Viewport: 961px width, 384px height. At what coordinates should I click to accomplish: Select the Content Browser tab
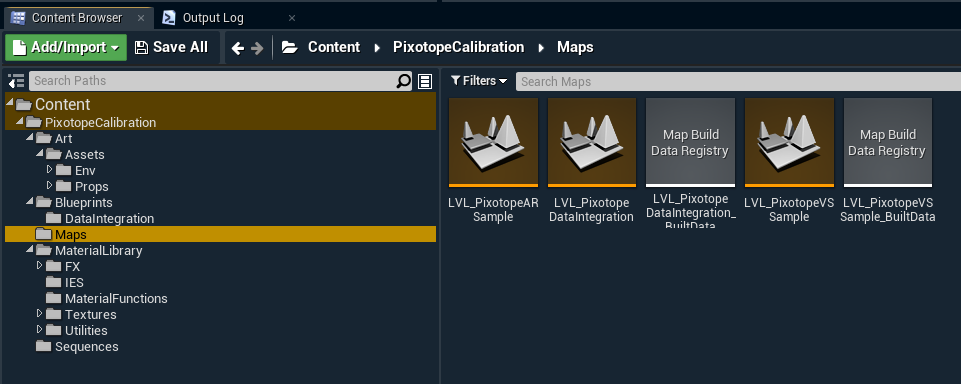(x=77, y=18)
